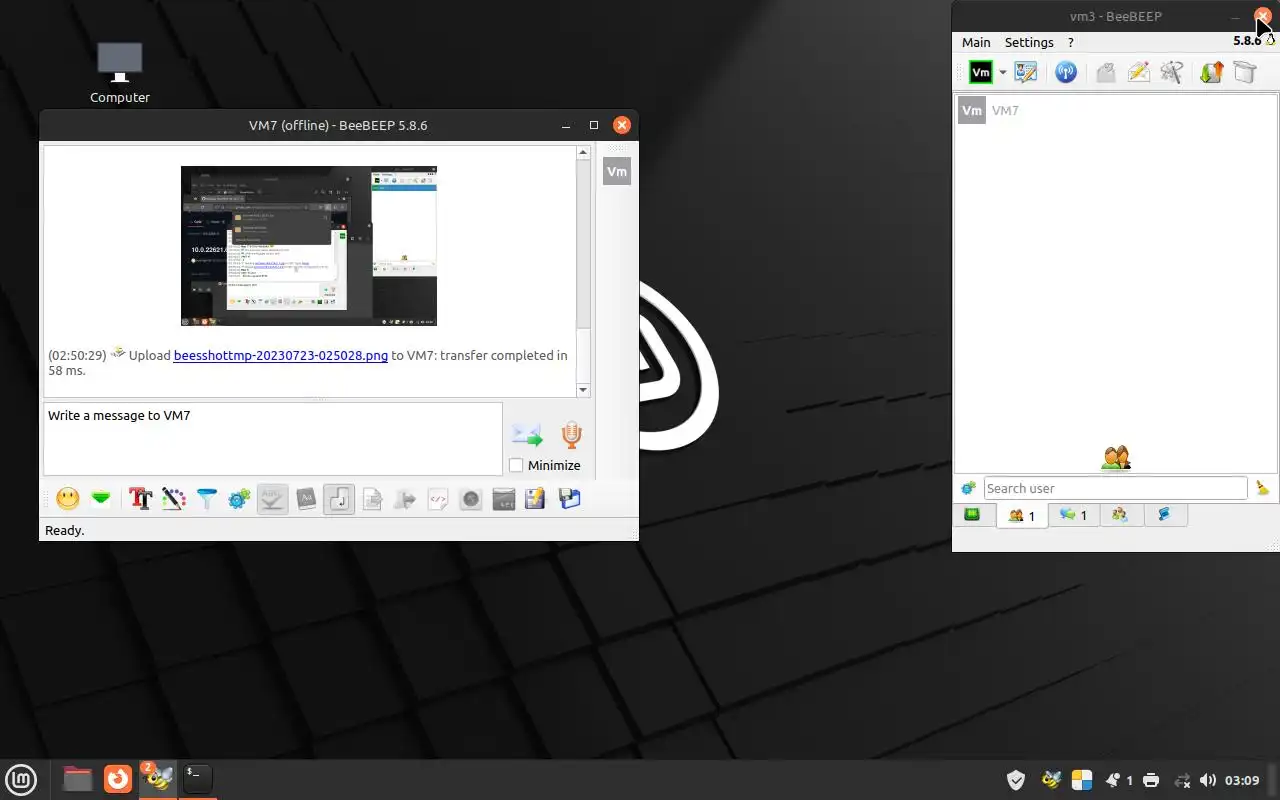
Task: Switch to the blue scroll history tab
Action: [1164, 514]
